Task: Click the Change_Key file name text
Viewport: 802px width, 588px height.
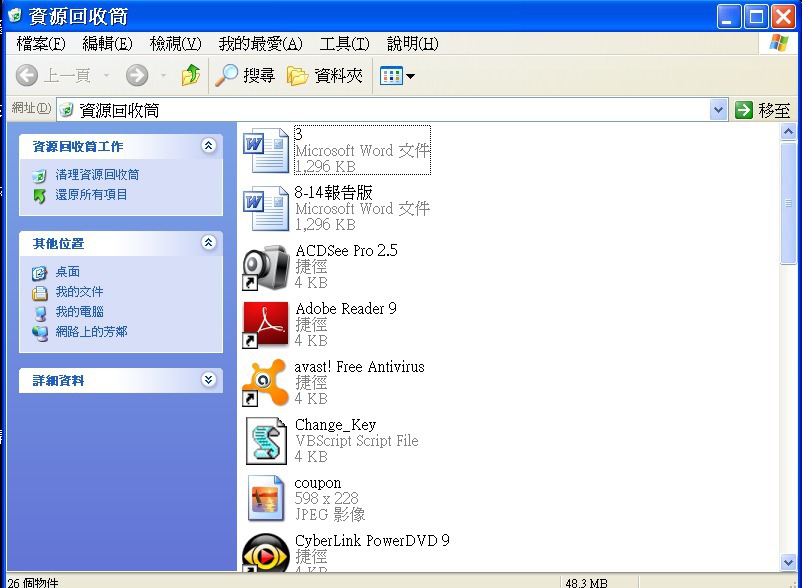Action: [336, 424]
